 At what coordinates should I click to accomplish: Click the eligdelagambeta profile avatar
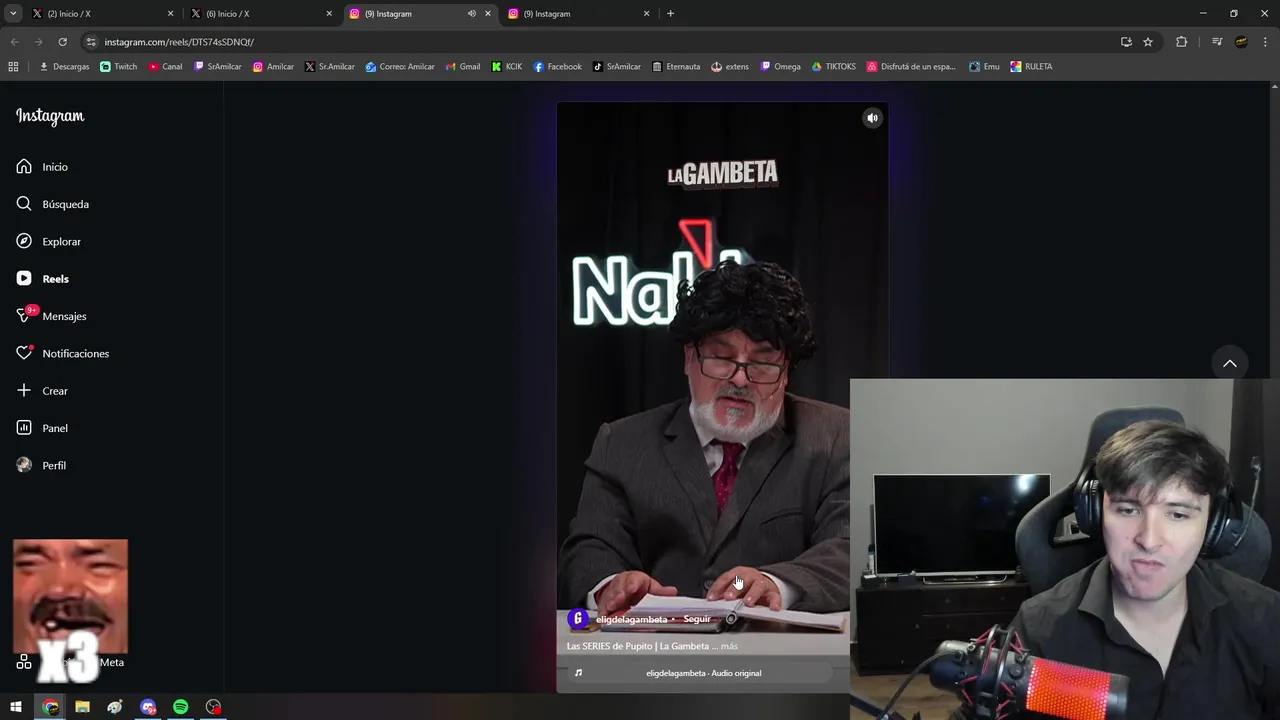tap(577, 619)
